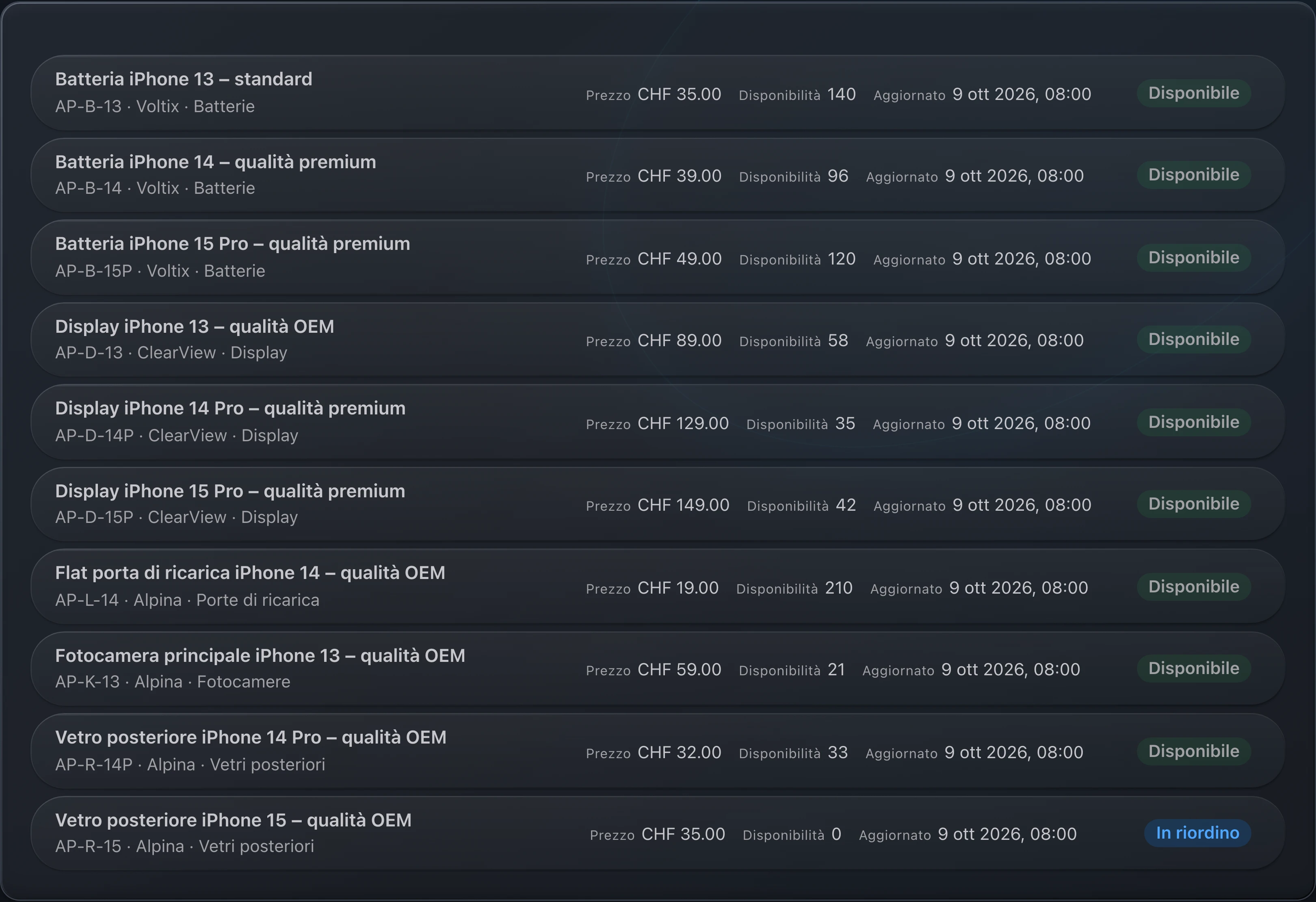Click the In riordino status badge
1316x902 pixels.
tap(1197, 833)
